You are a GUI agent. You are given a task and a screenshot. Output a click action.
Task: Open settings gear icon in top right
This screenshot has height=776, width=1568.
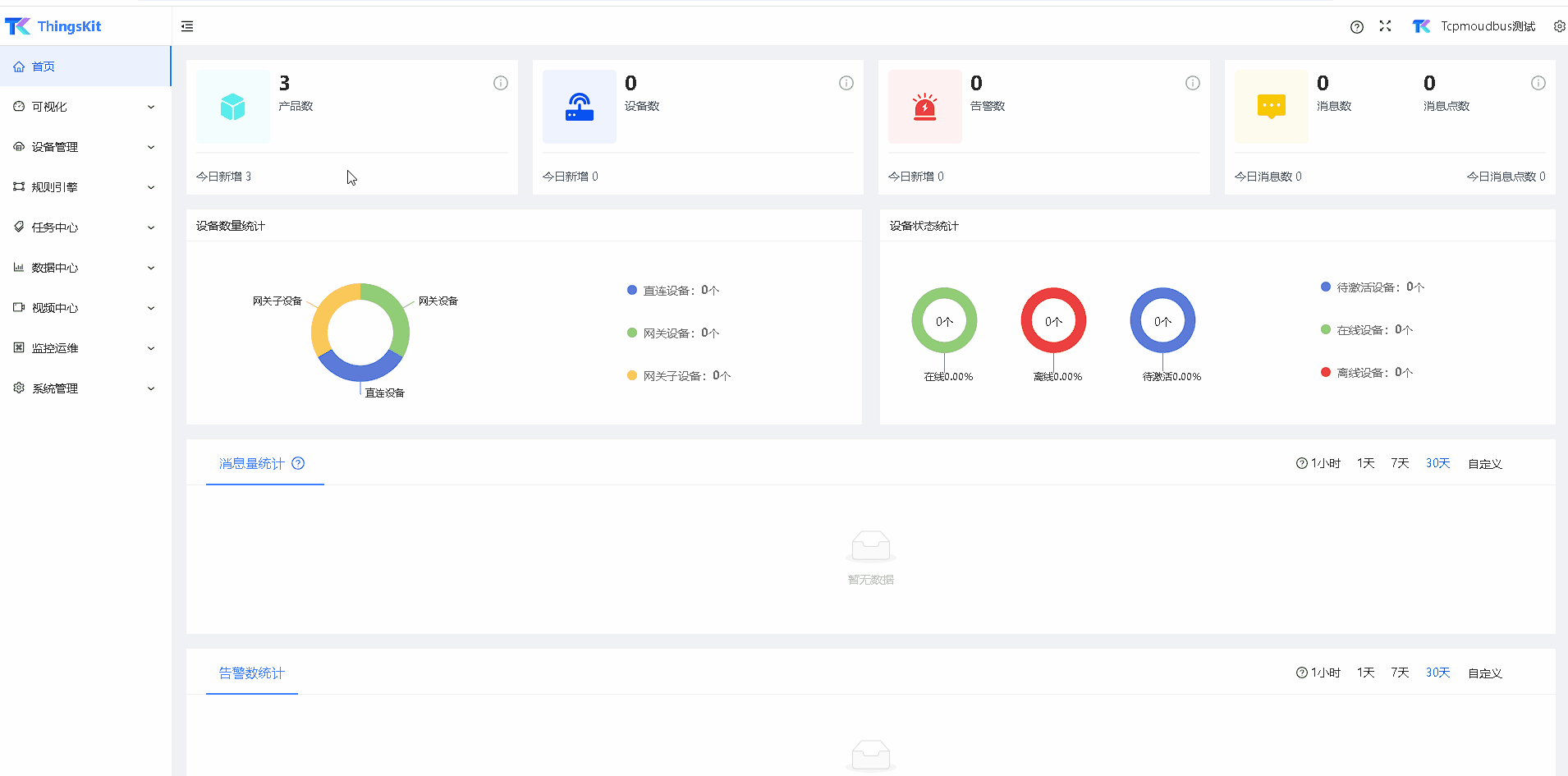click(1559, 26)
